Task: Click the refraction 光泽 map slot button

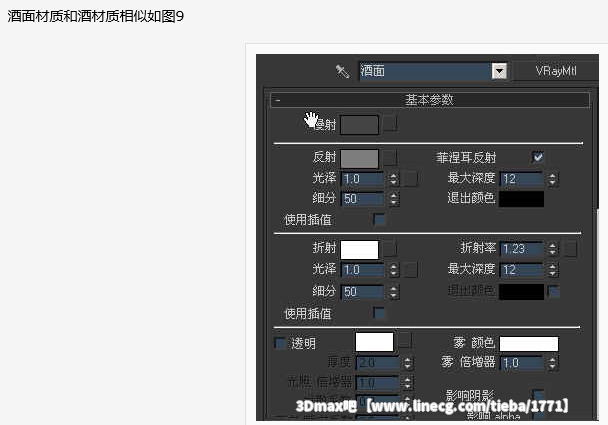Action: (x=410, y=270)
